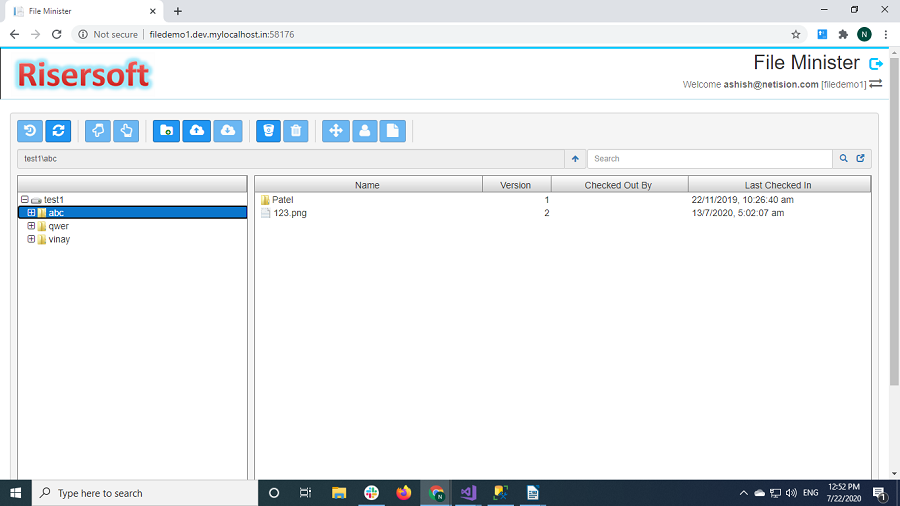The width and height of the screenshot is (900, 506).
Task: Click the refresh arrows toolbar button
Action: click(x=59, y=131)
